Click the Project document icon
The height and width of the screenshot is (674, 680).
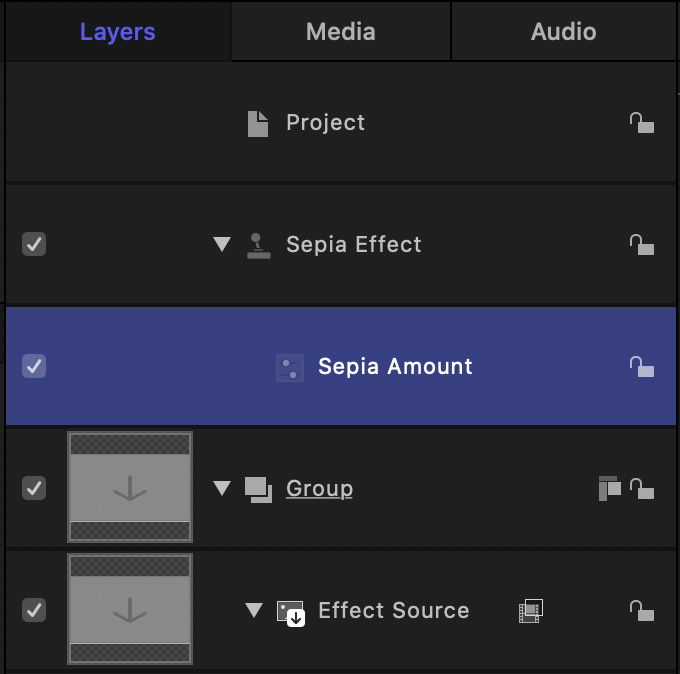tap(258, 123)
